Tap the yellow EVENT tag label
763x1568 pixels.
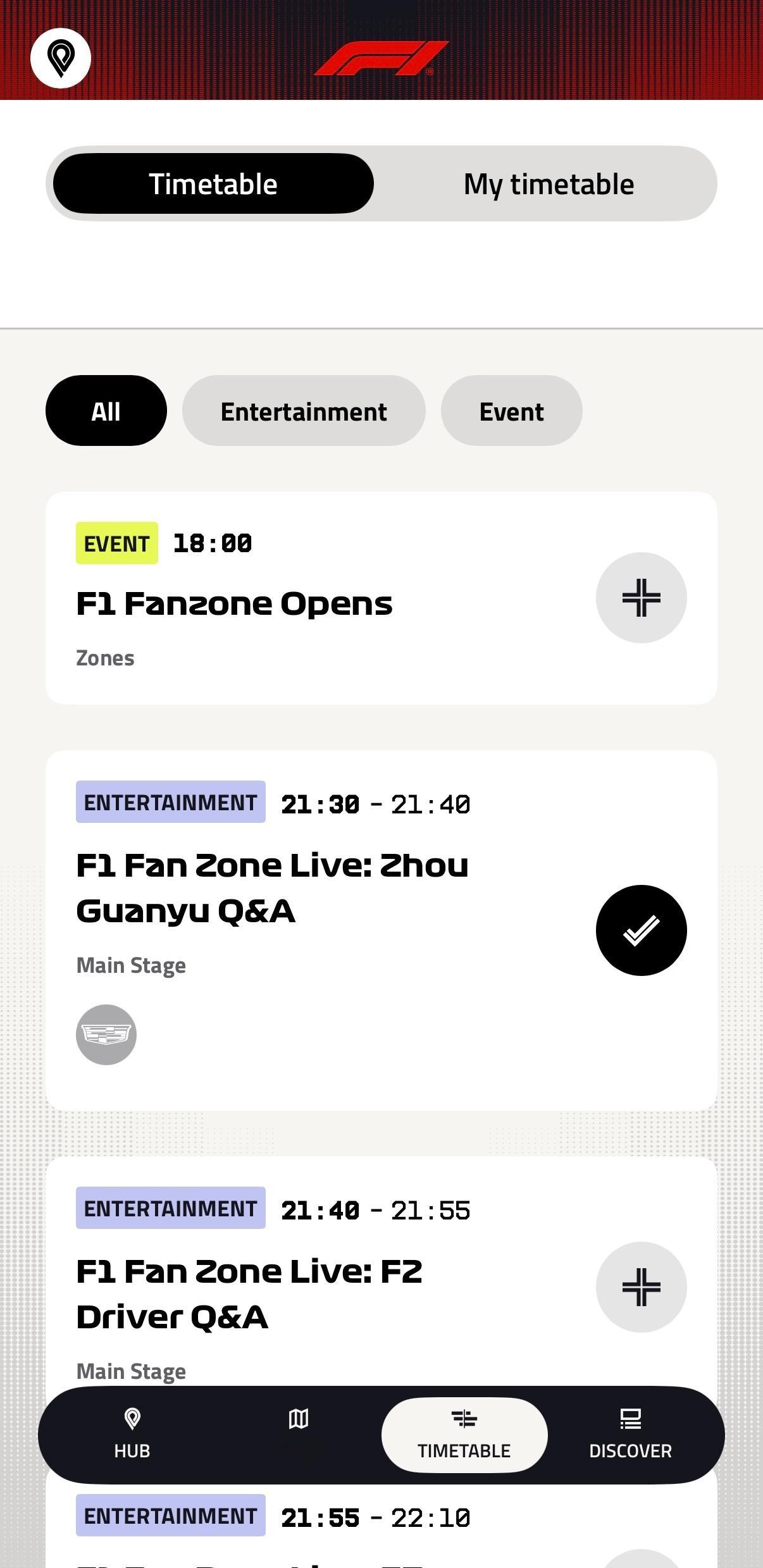pos(117,543)
